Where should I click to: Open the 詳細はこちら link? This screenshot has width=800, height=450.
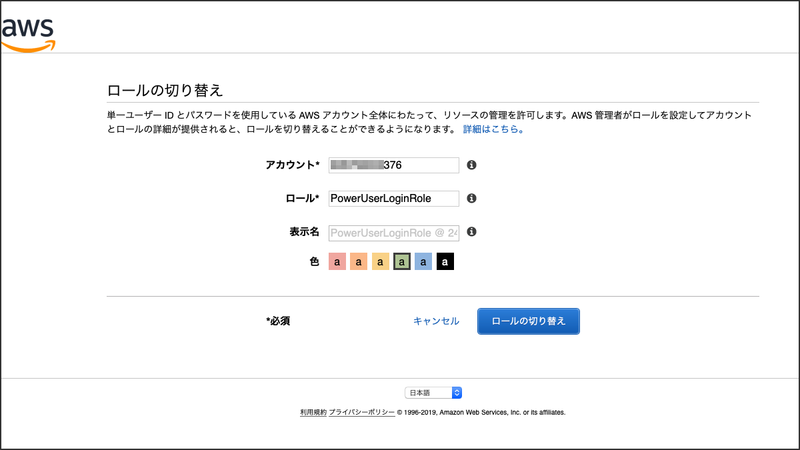493,130
